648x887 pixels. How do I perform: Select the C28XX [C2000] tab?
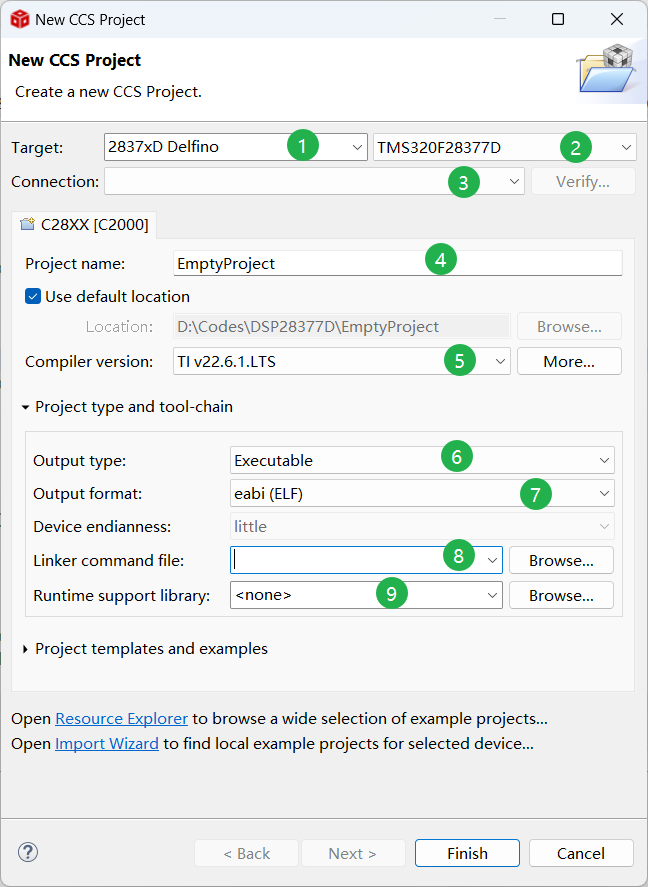(84, 225)
